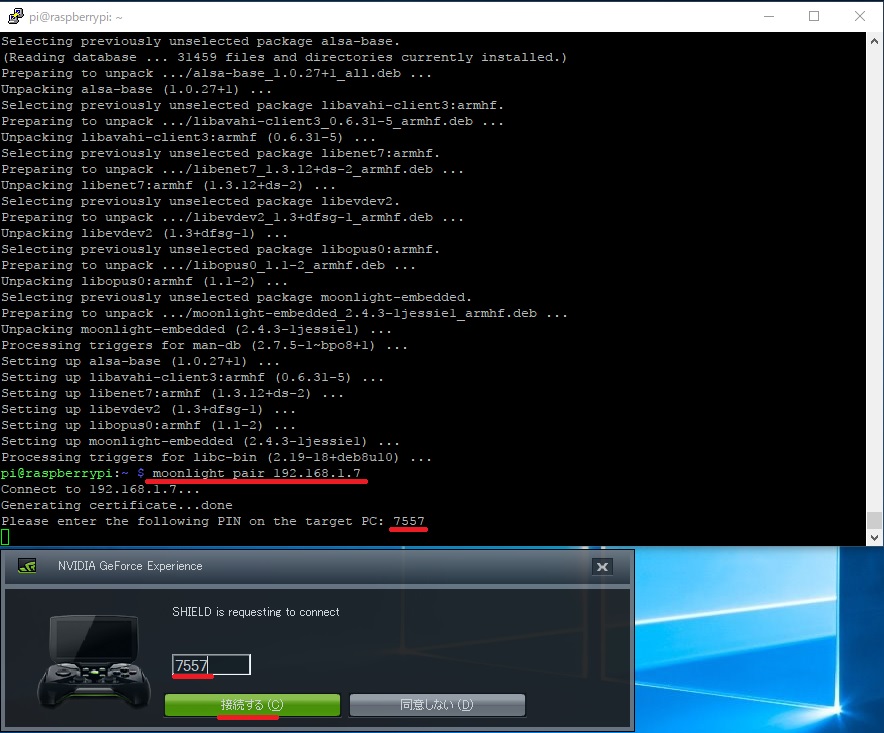Click the PIN input field containing 7557

click(211, 665)
